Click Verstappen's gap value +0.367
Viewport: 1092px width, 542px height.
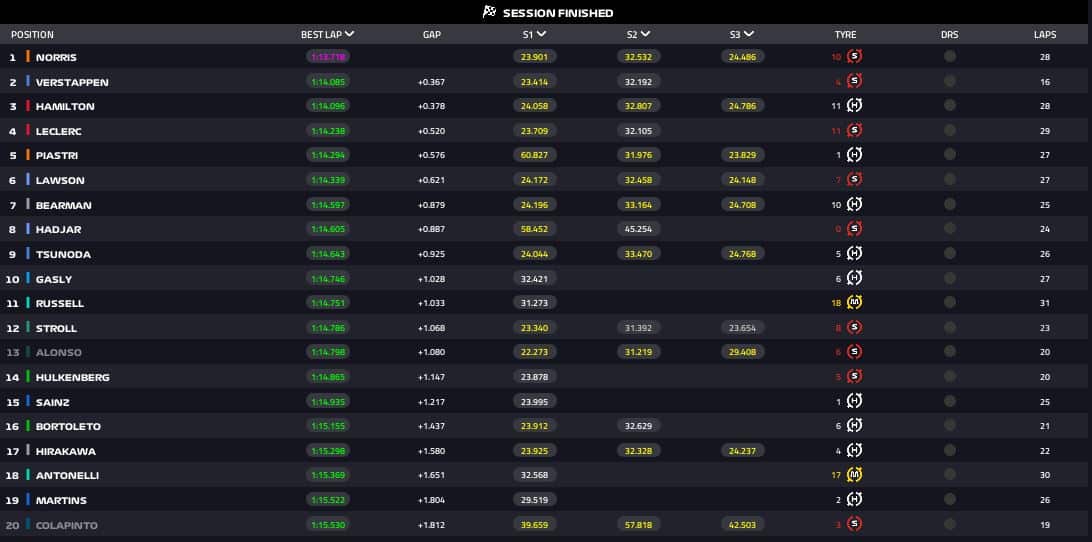(432, 82)
